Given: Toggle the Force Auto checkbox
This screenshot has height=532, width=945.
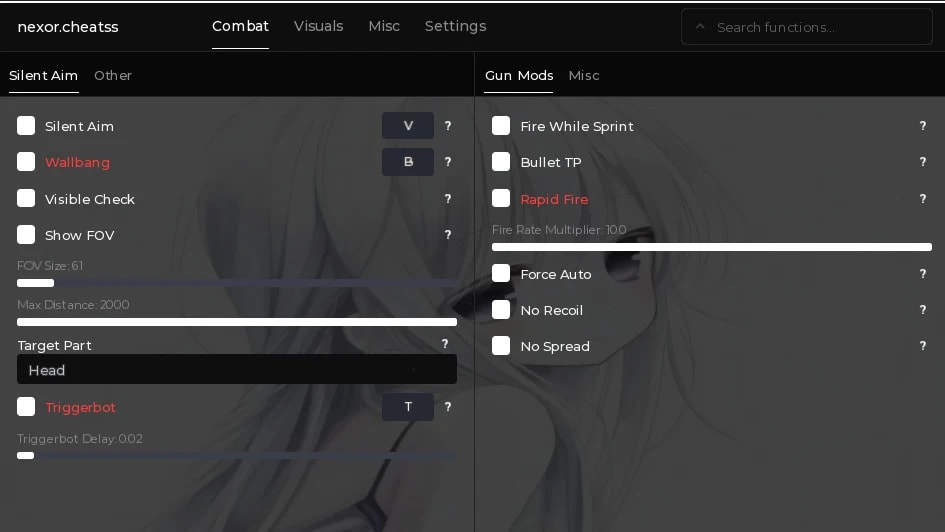Looking at the screenshot, I should pyautogui.click(x=501, y=274).
